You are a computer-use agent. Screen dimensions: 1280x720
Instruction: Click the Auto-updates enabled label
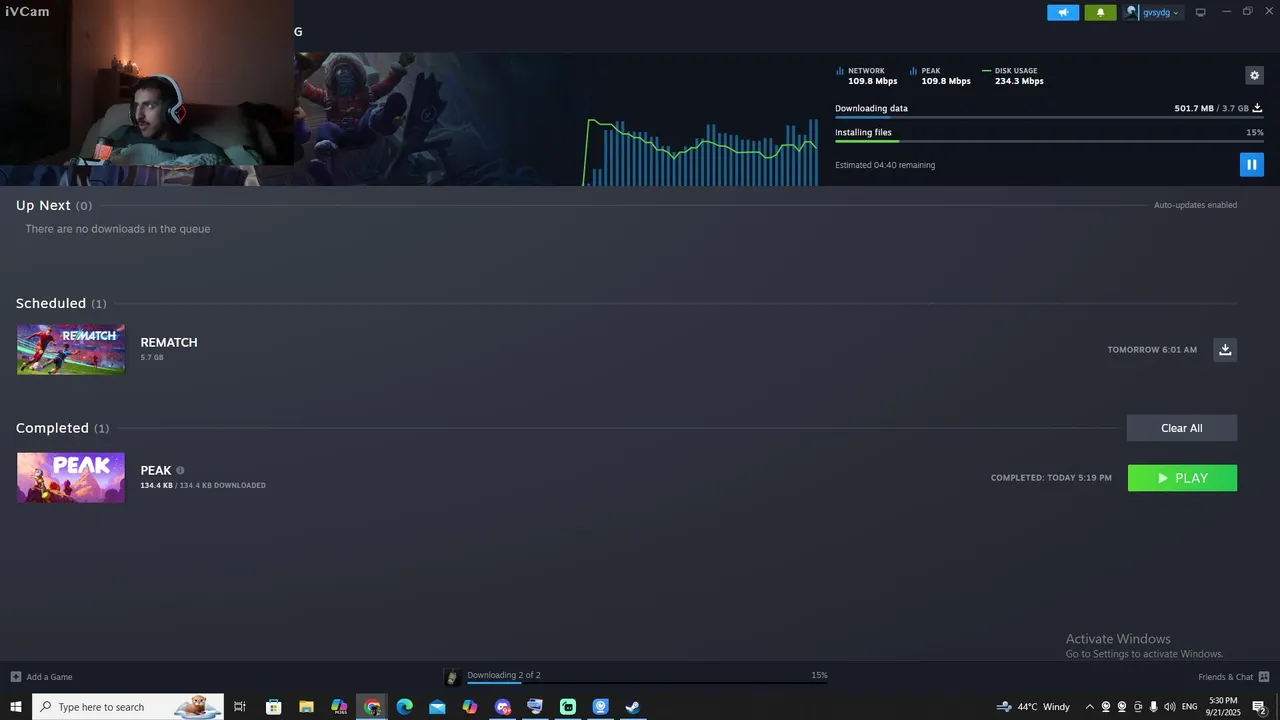pos(1195,205)
